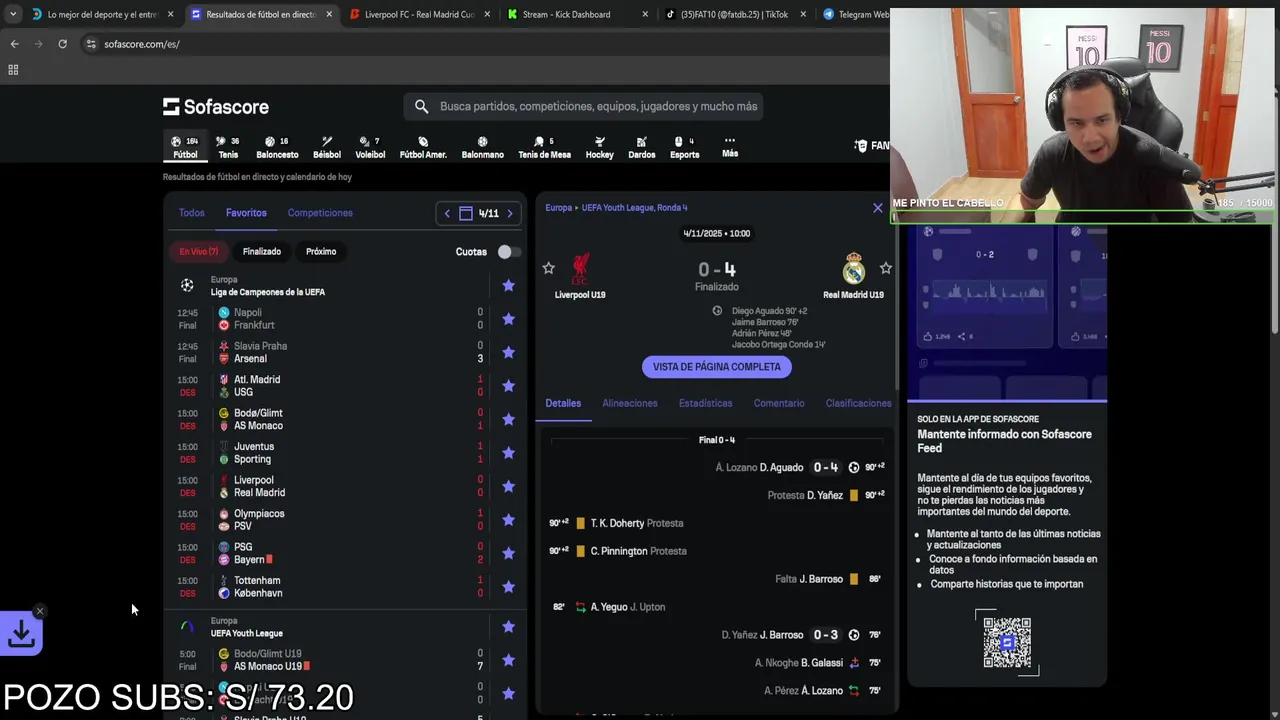Open the Detalles match tab
This screenshot has height=720, width=1280.
pyautogui.click(x=563, y=403)
